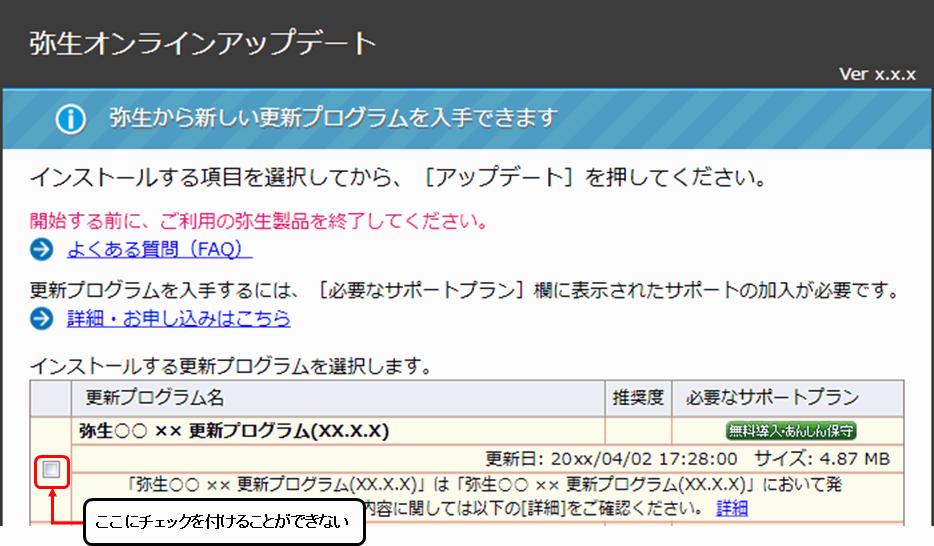
Task: Click the 弥生から新しい更新プログラムを入手できます banner text
Action: coord(333,118)
